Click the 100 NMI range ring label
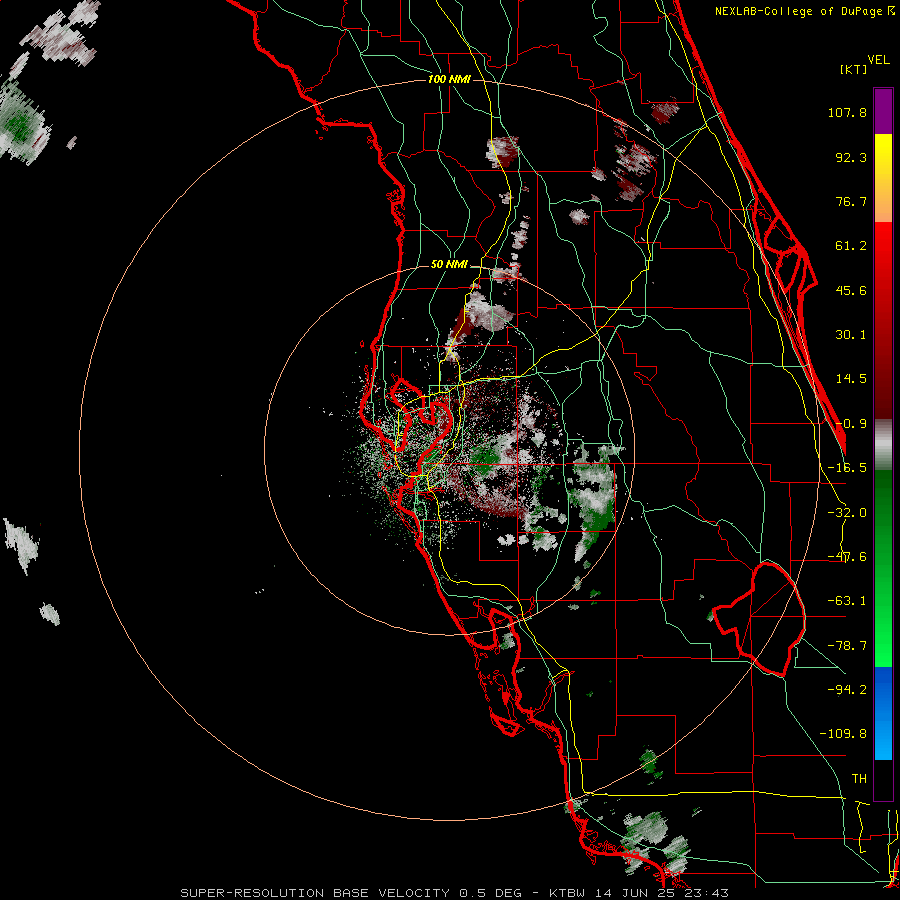This screenshot has height=900, width=900. [449, 79]
